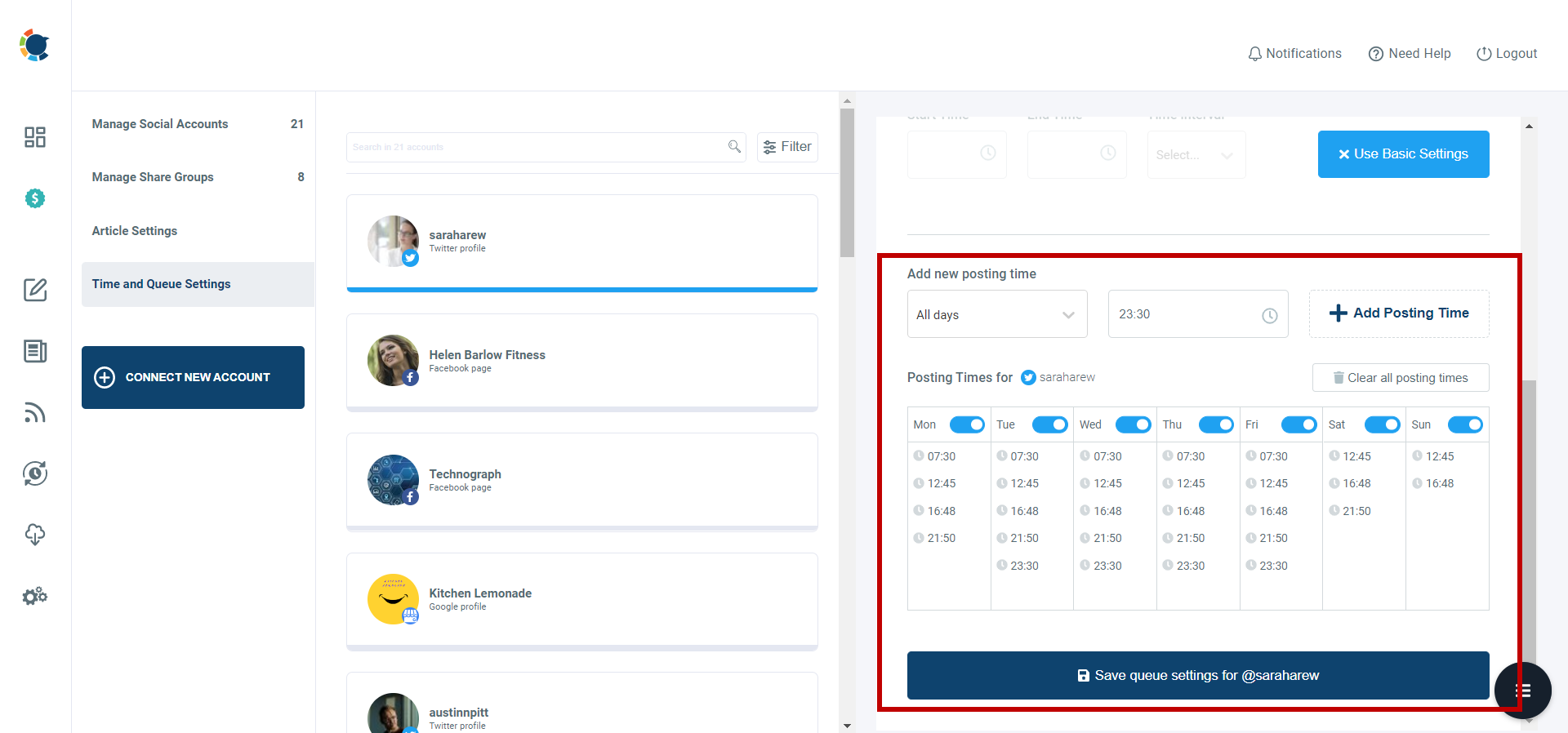Toggle Wednesday posting switch

1134,424
